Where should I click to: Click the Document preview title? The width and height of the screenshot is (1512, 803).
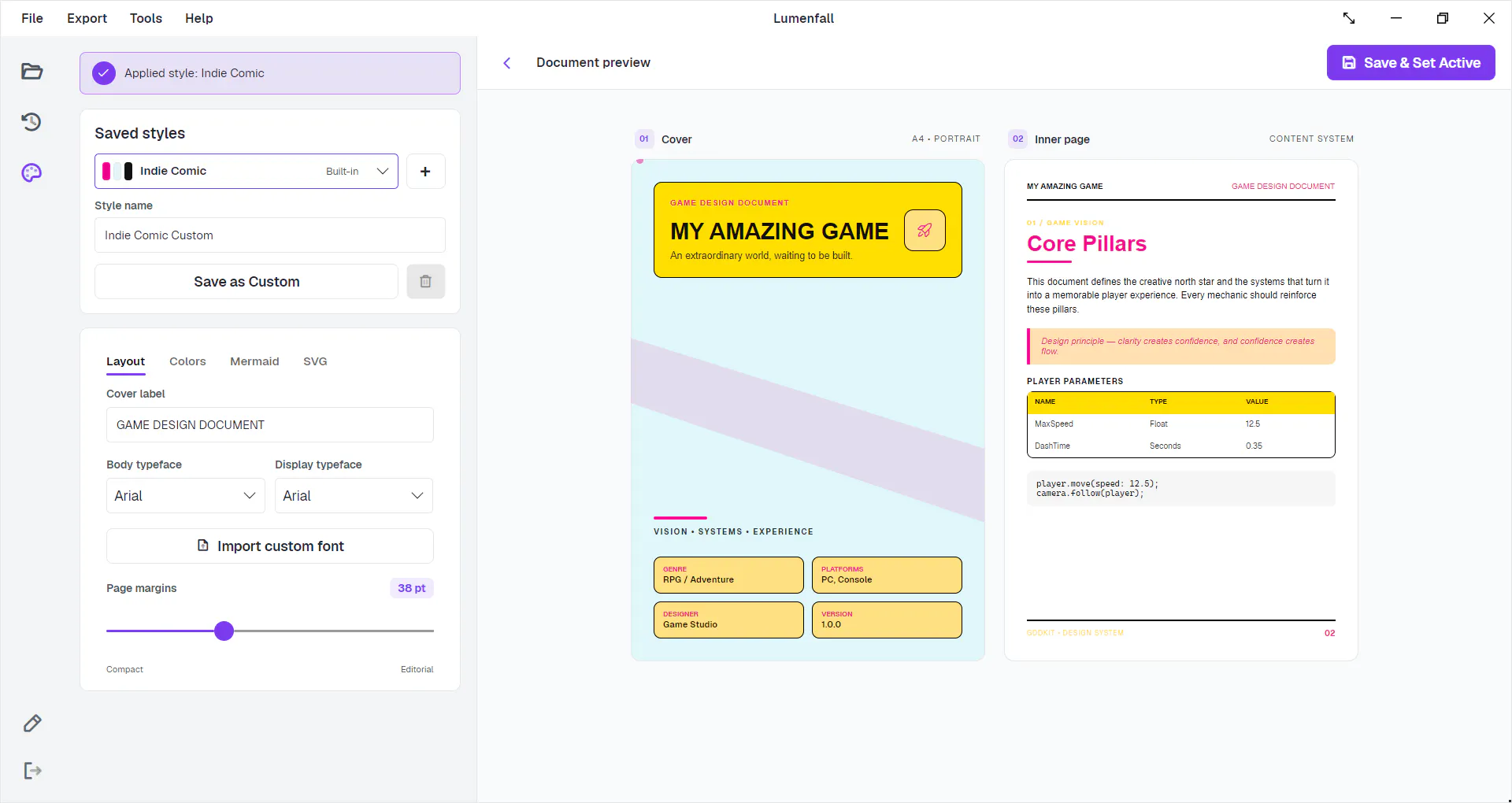594,63
